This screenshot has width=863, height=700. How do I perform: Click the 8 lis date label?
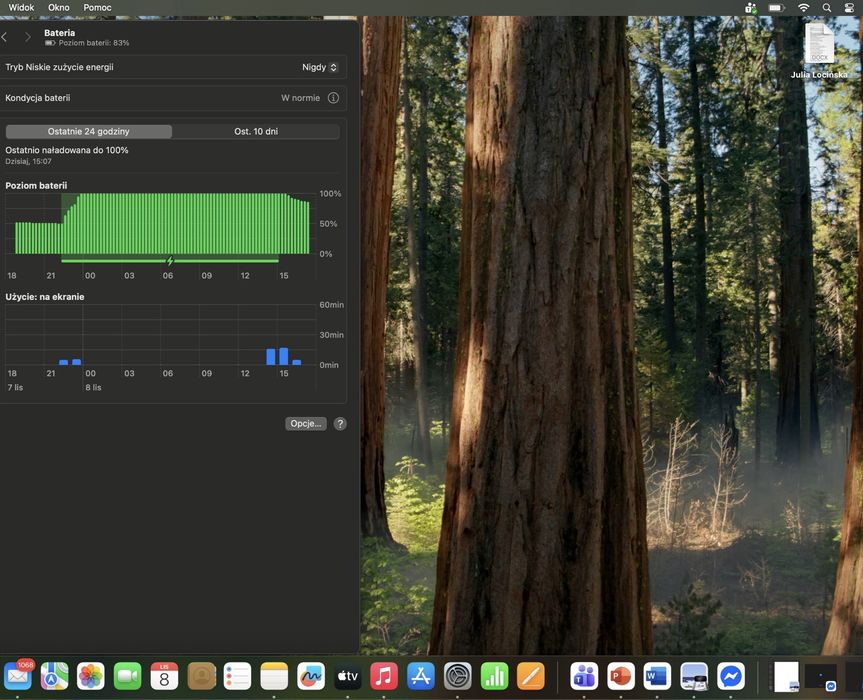coord(93,387)
